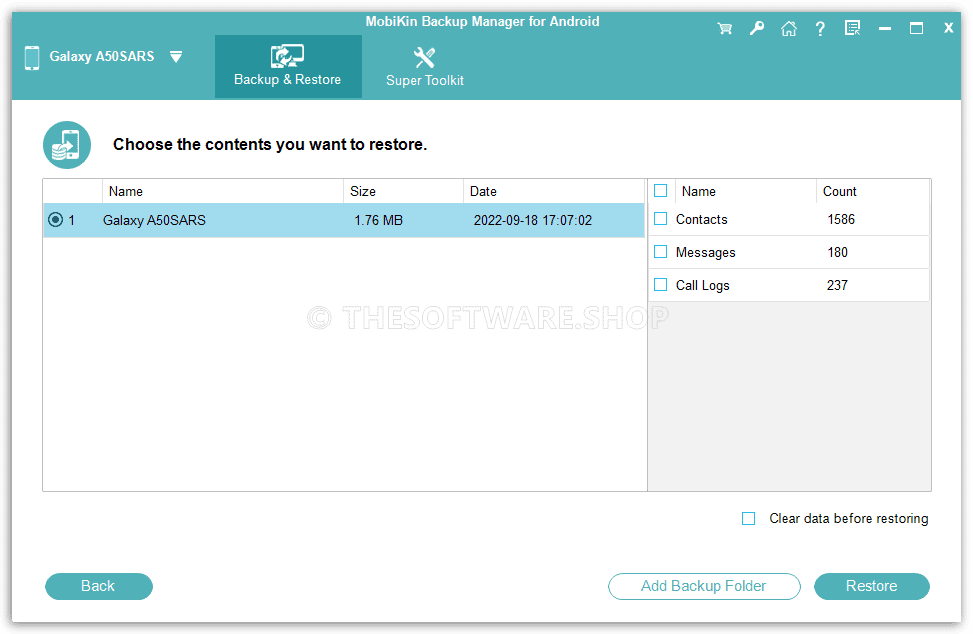Open help question mark icon
Viewport: 973px width, 634px height.
pyautogui.click(x=820, y=29)
